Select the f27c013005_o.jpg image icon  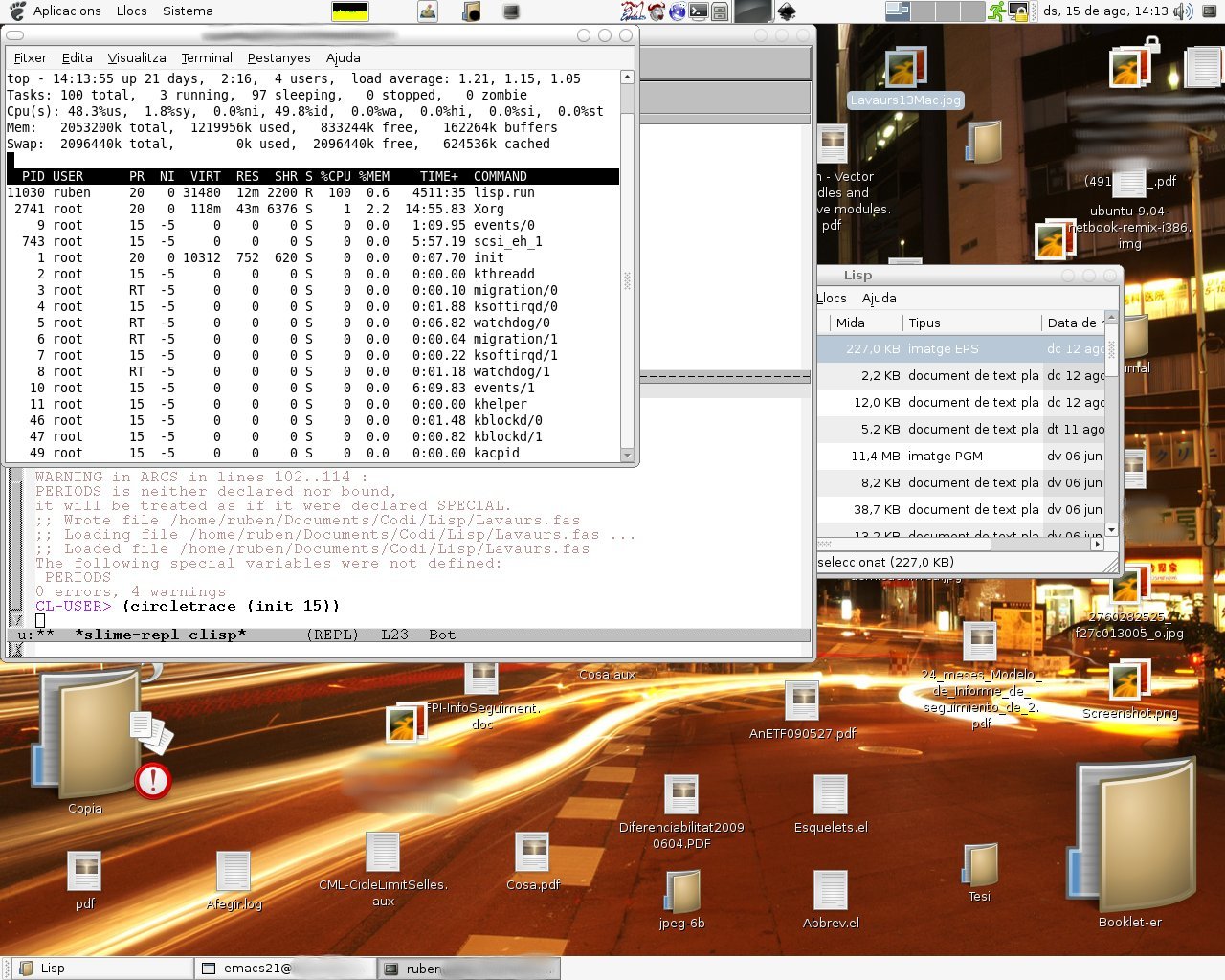coord(1129,586)
